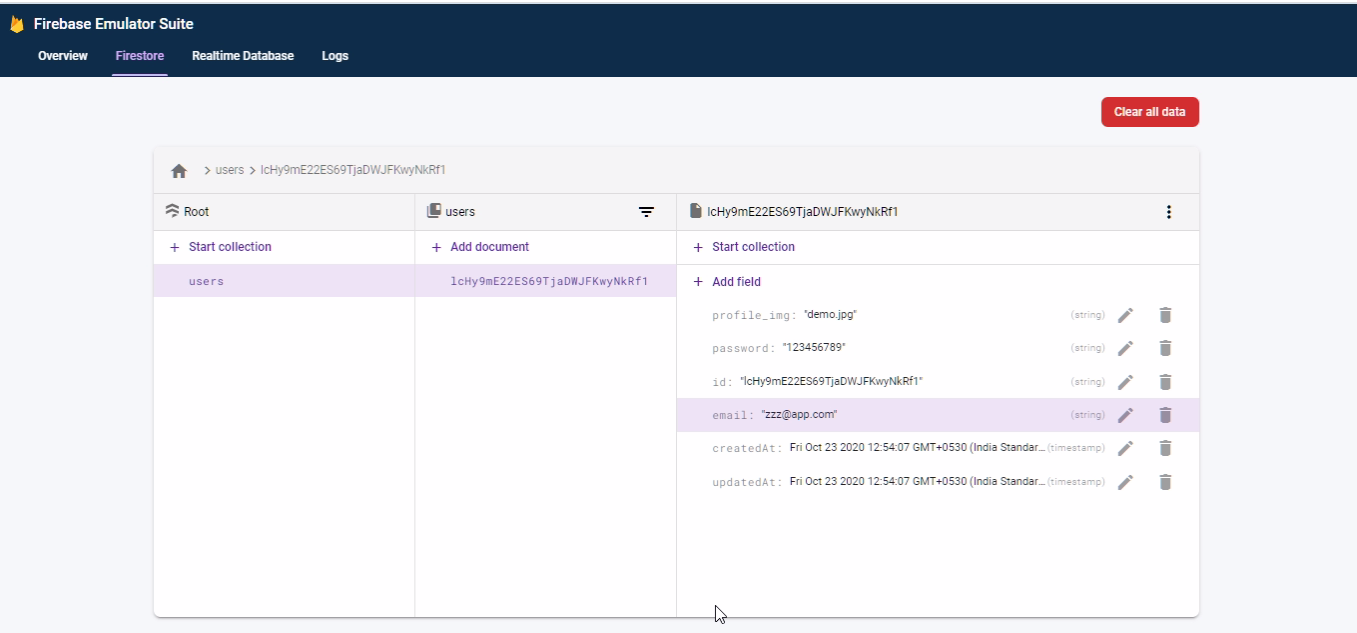This screenshot has height=633, width=1357.
Task: Click the Clear all data button
Action: coord(1150,112)
